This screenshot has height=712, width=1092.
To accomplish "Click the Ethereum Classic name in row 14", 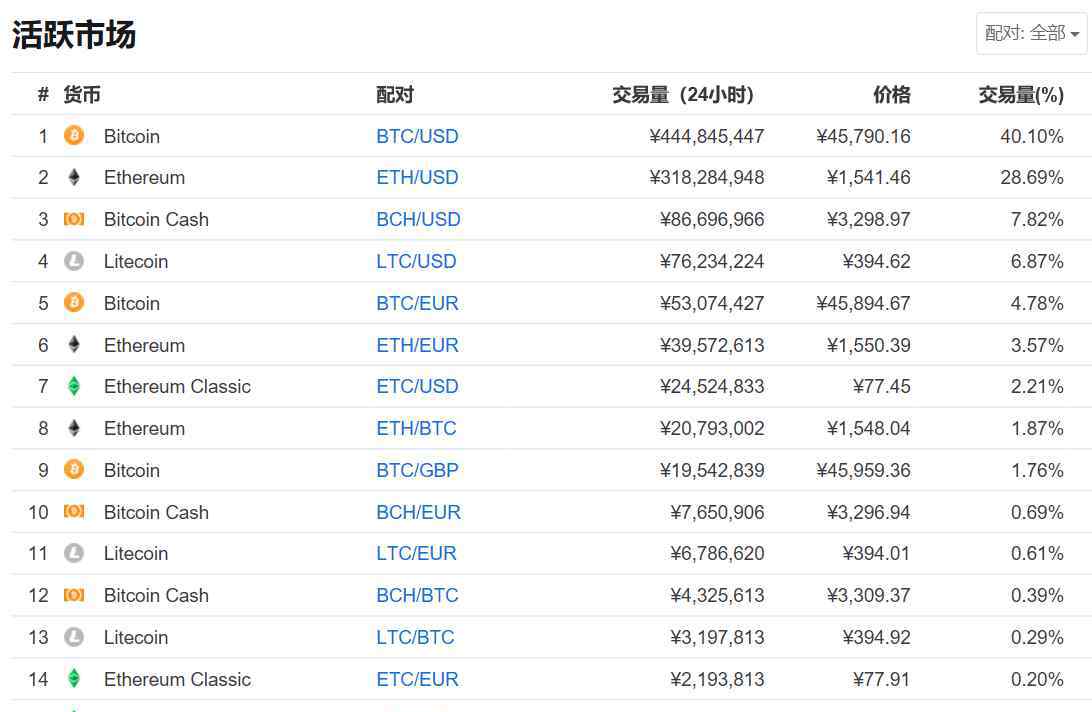I will coord(177,679).
